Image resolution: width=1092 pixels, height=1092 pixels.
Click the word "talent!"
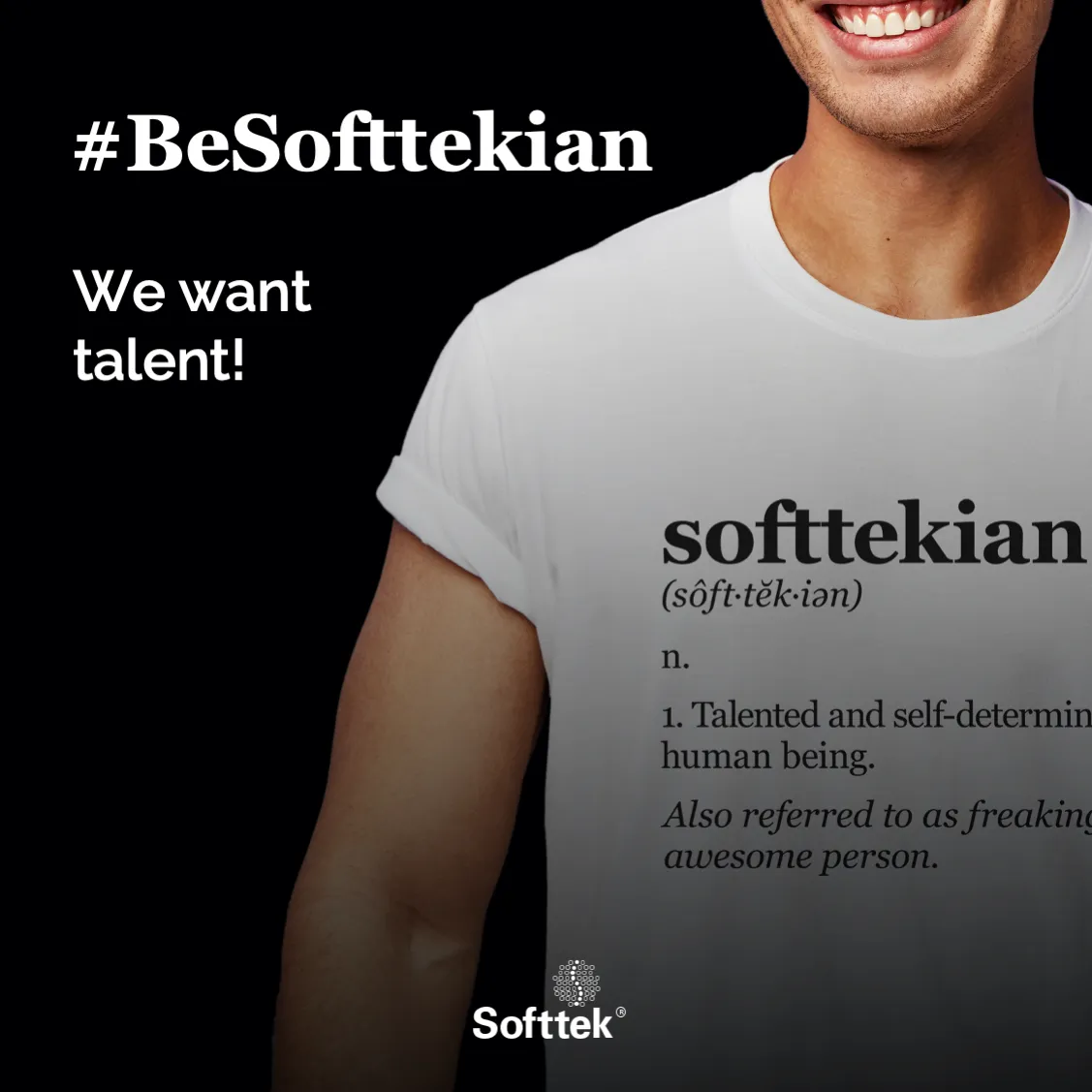coord(160,359)
